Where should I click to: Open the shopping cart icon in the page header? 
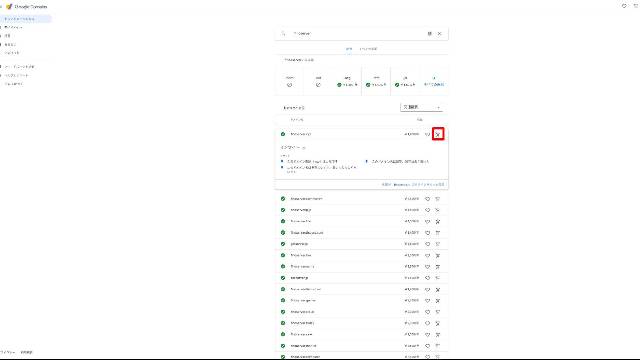tap(636, 6)
